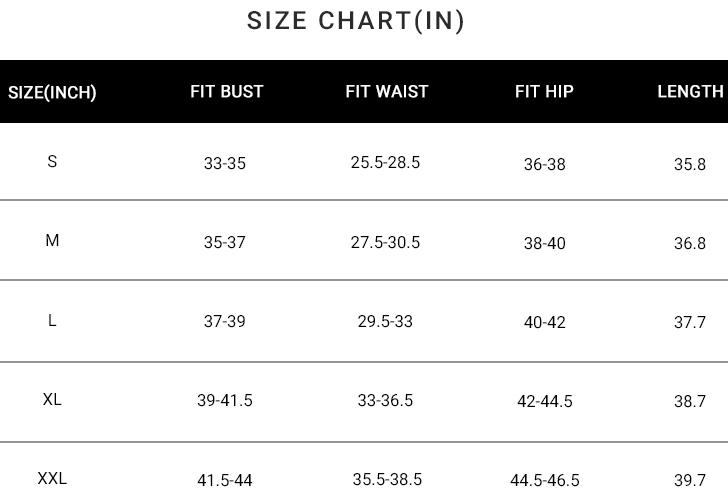Click the SIZE CHART(IN) title
This screenshot has width=728, height=498.
click(x=356, y=21)
